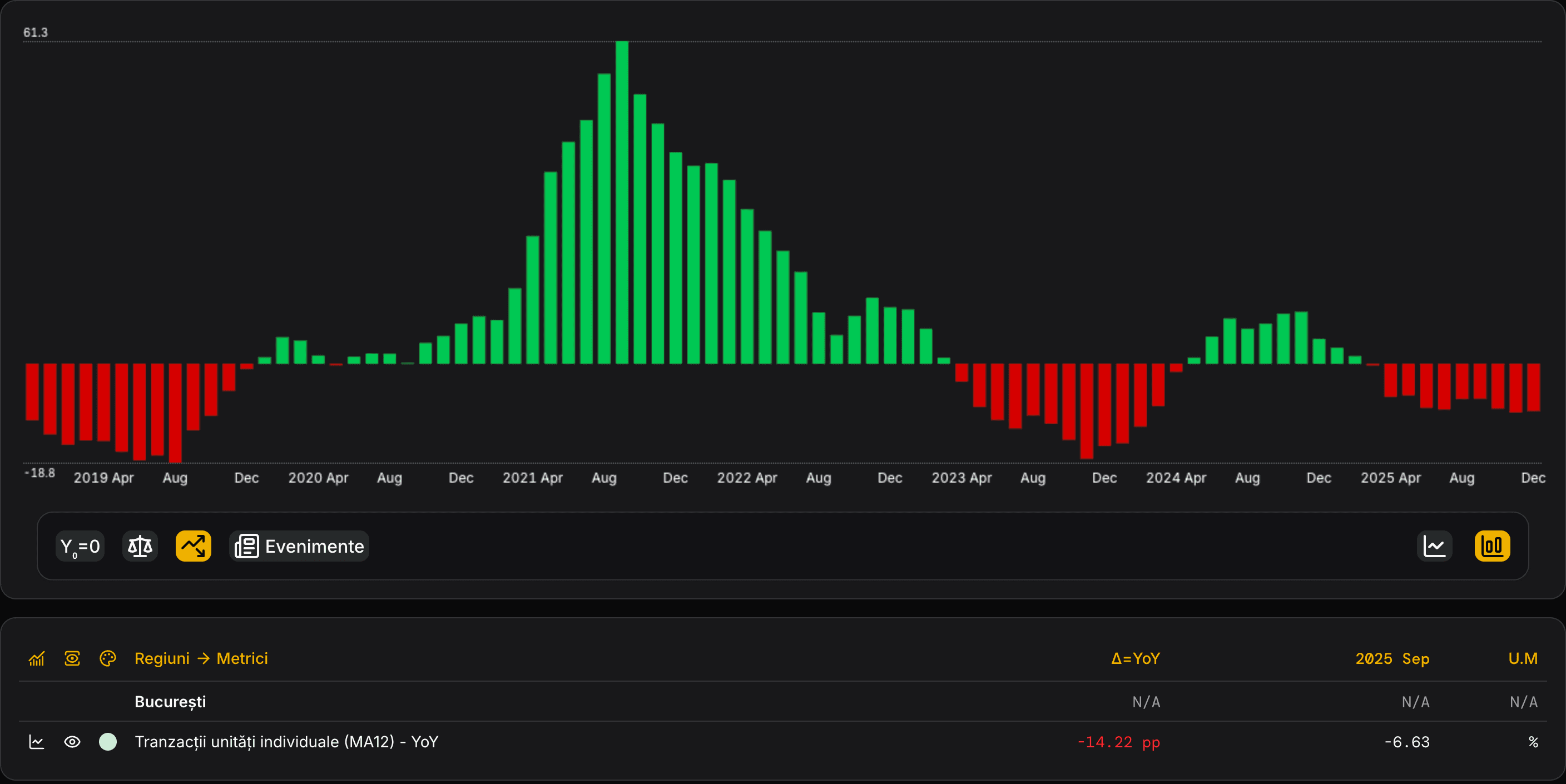Click the balance scale normalize icon
The width and height of the screenshot is (1566, 784).
point(140,546)
